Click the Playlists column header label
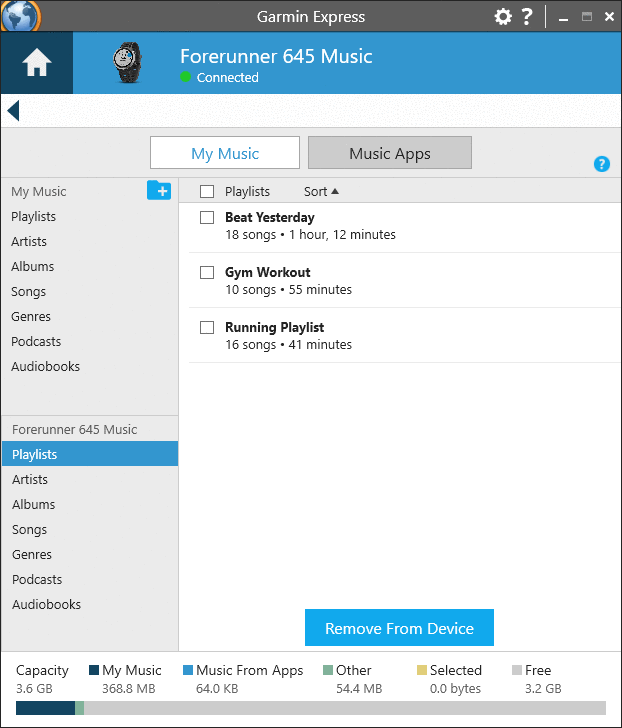 point(247,191)
